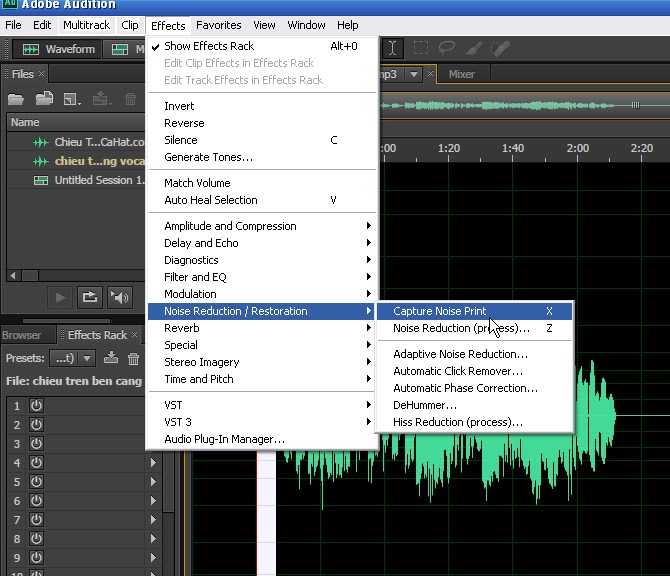This screenshot has width=670, height=576.
Task: Switch to Multitrack view button
Action: [126, 49]
